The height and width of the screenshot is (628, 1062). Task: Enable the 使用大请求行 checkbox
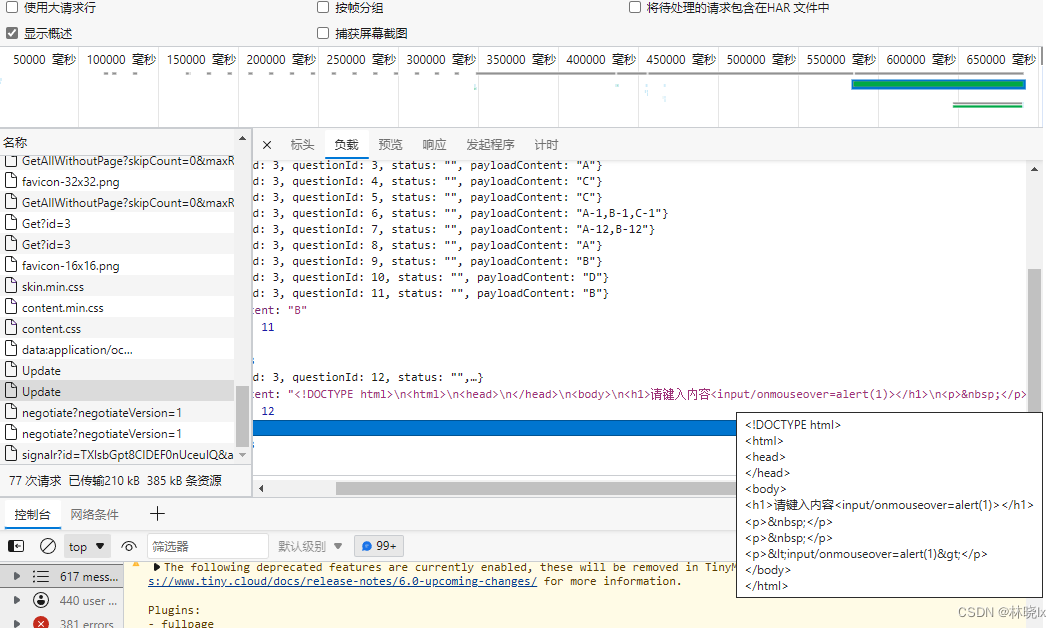pyautogui.click(x=12, y=8)
